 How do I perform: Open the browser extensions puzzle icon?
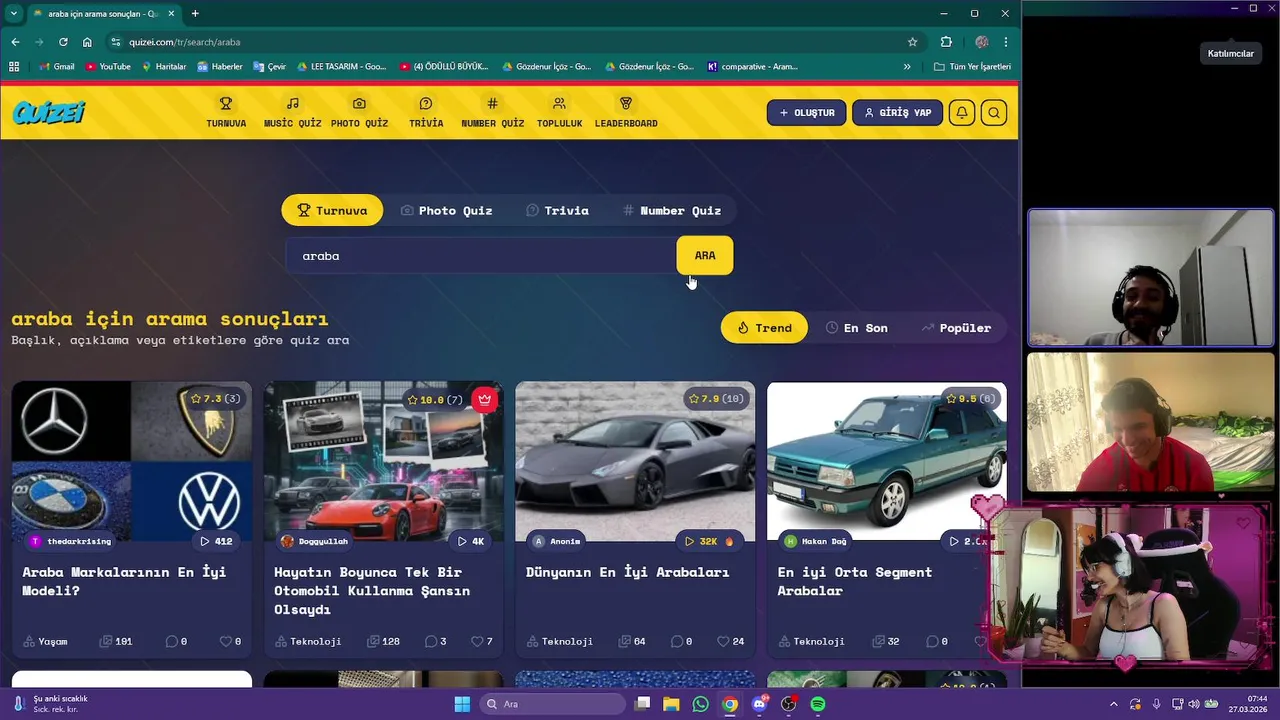pyautogui.click(x=946, y=42)
